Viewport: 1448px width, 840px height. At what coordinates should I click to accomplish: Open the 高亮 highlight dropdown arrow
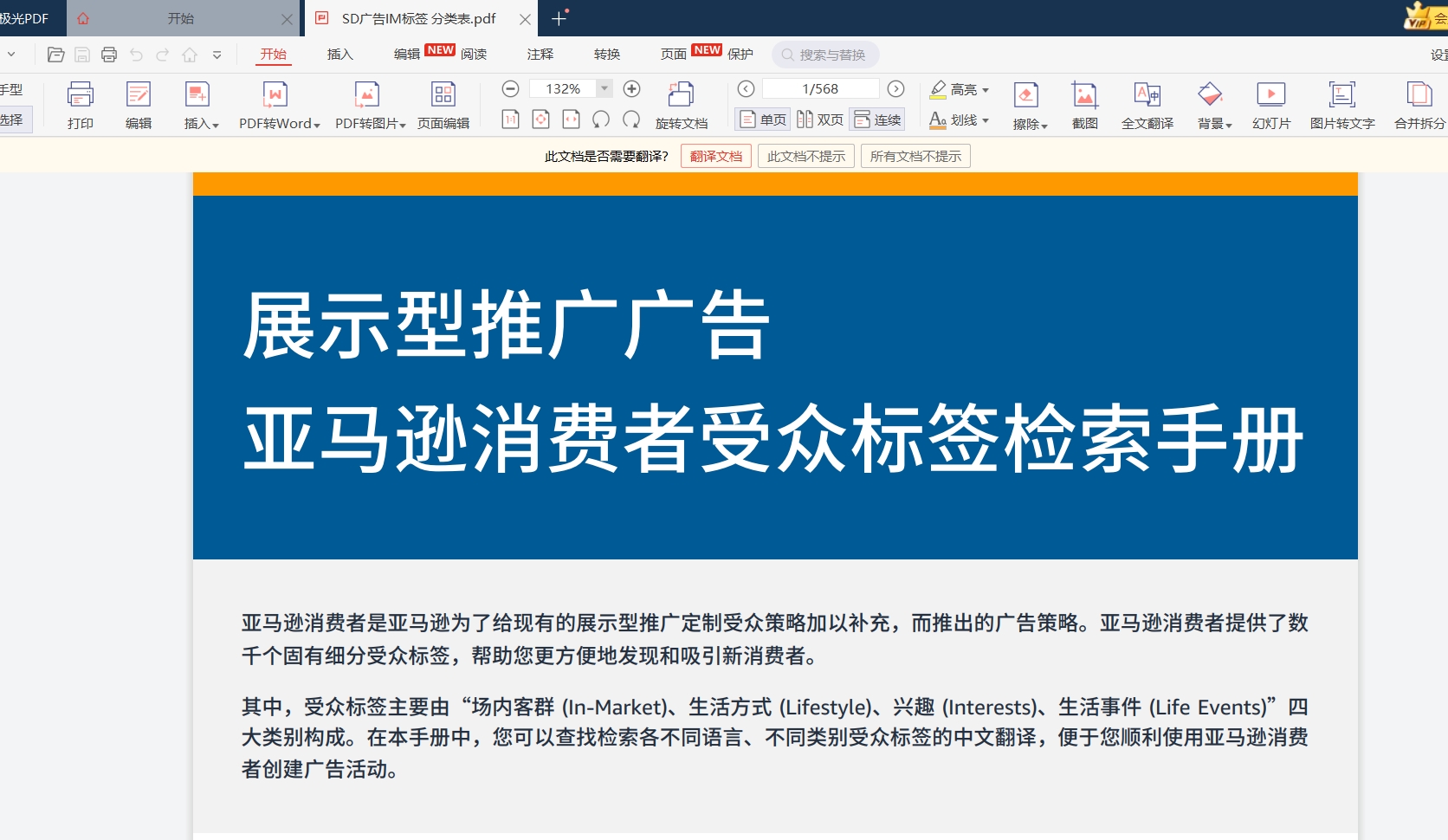986,90
